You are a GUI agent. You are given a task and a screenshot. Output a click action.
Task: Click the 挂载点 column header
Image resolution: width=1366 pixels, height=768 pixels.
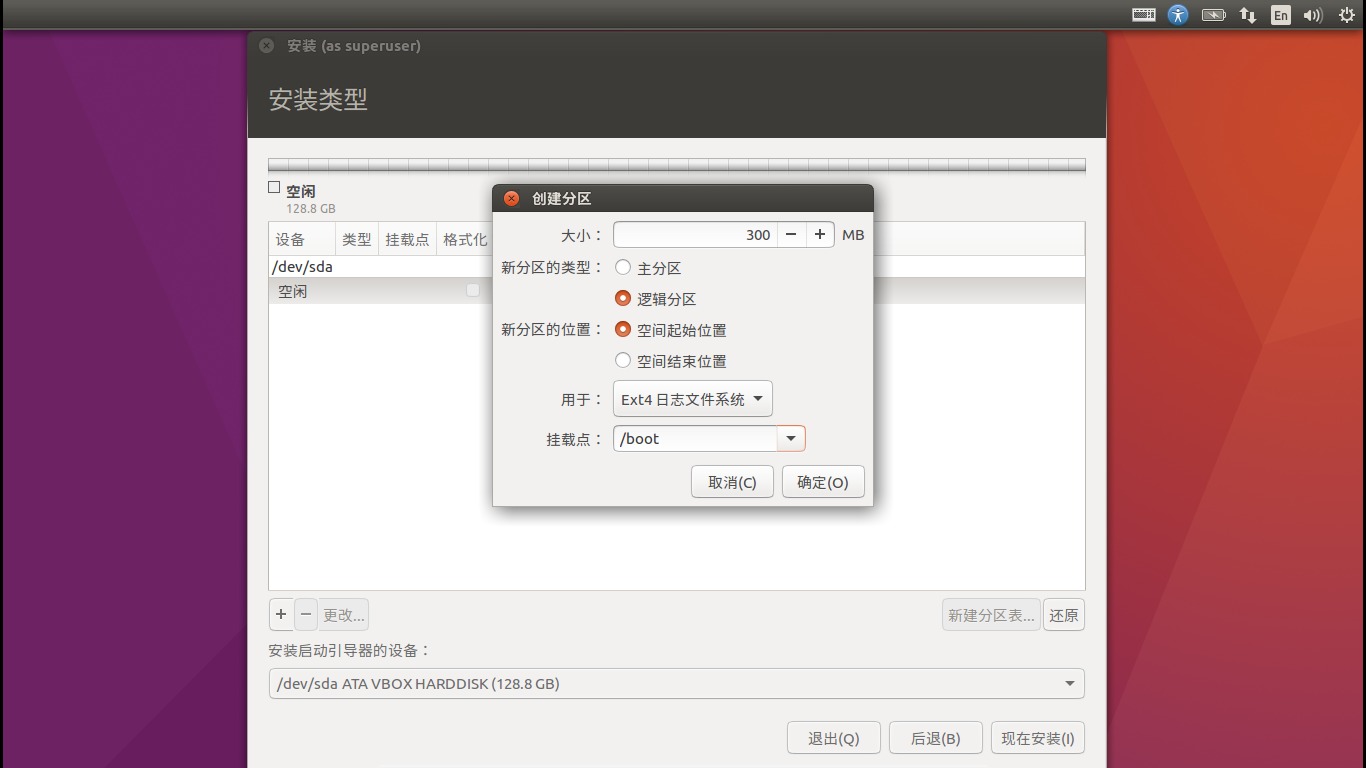407,238
